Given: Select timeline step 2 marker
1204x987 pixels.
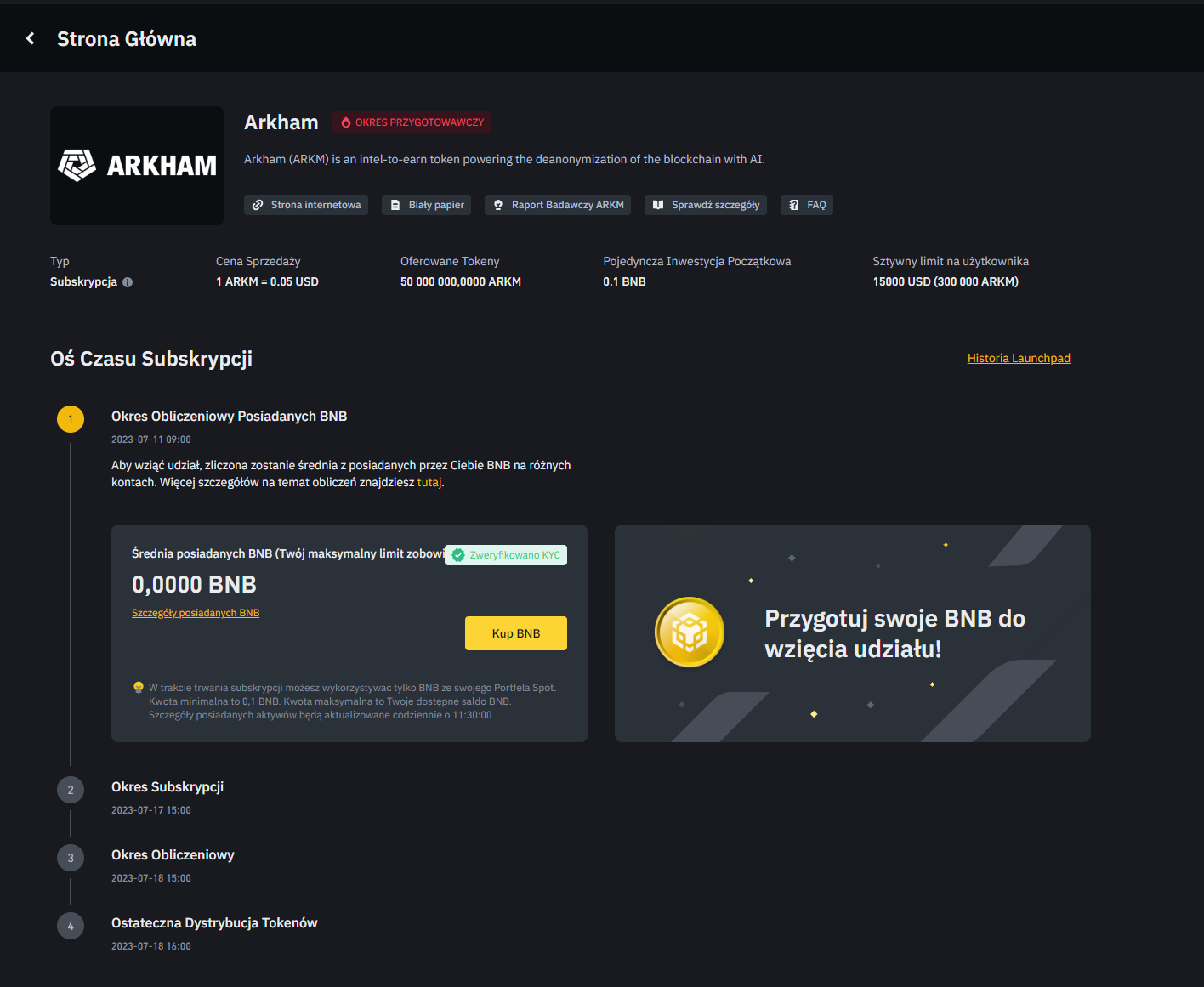Looking at the screenshot, I should (x=71, y=790).
